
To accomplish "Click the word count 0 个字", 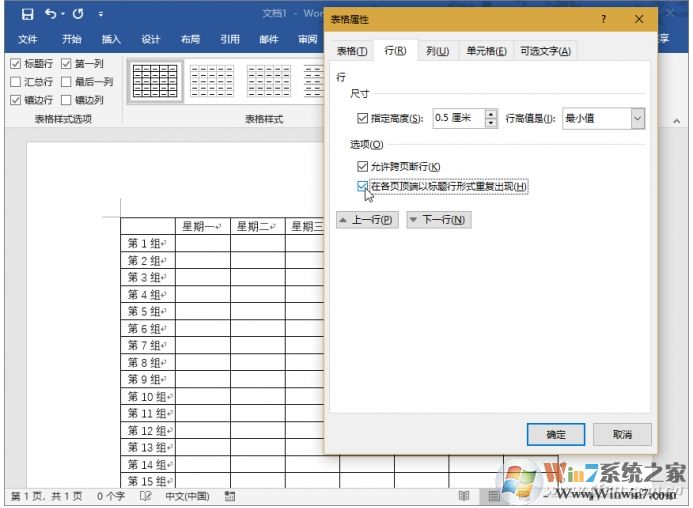I will (111, 497).
